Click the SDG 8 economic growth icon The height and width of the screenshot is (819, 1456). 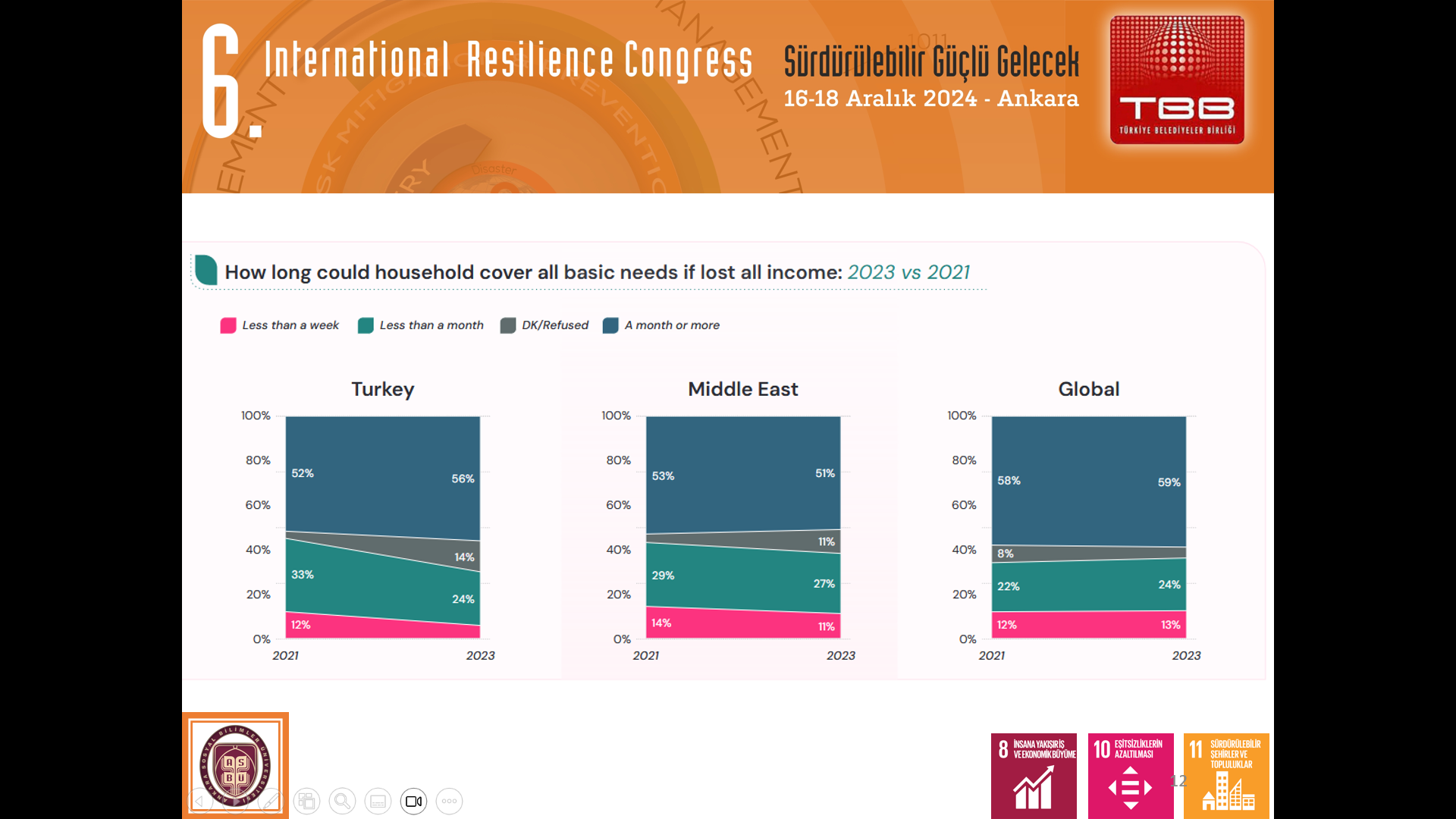(1034, 776)
